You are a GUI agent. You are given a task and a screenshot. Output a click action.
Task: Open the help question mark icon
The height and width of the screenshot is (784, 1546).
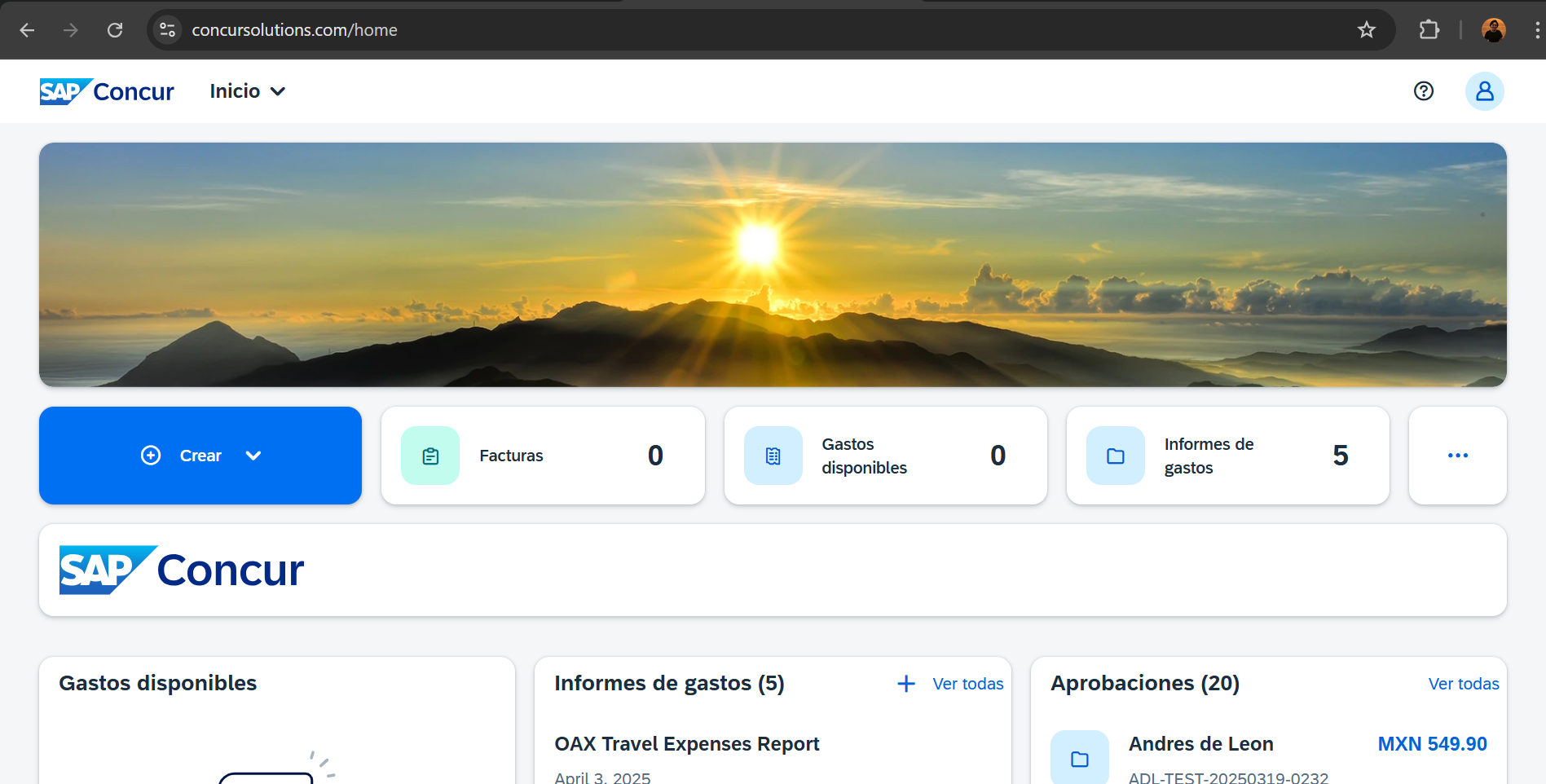(x=1424, y=91)
